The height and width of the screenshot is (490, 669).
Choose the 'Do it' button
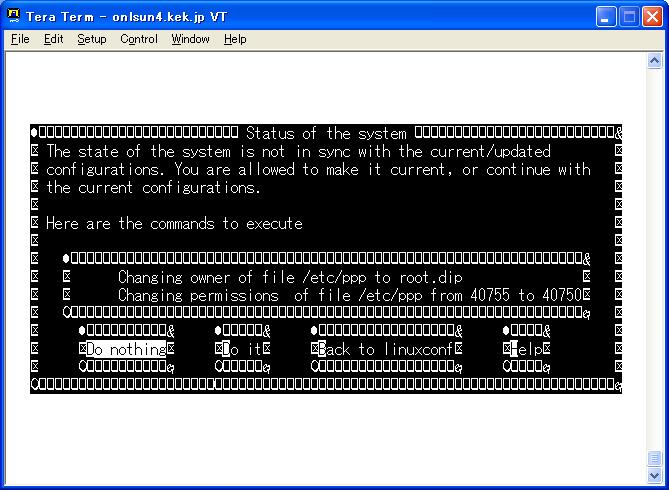coord(242,350)
